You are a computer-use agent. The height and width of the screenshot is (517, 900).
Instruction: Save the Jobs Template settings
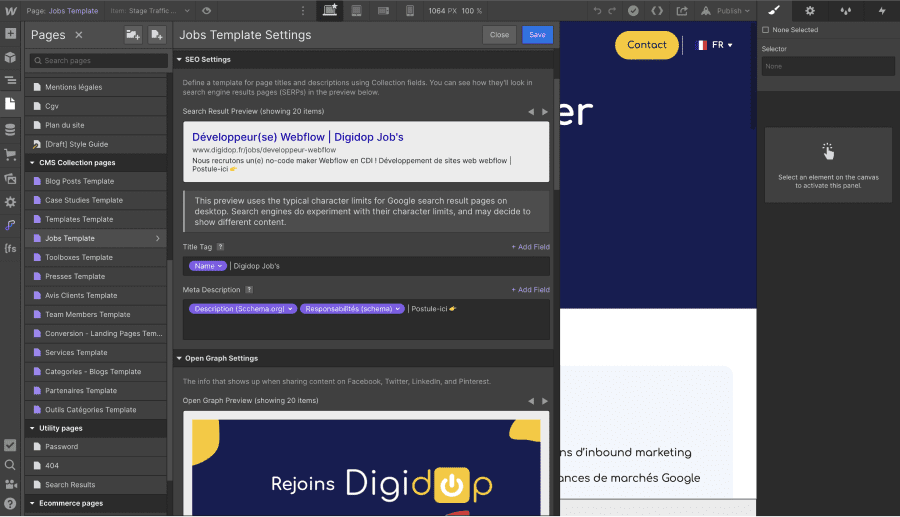(x=537, y=35)
